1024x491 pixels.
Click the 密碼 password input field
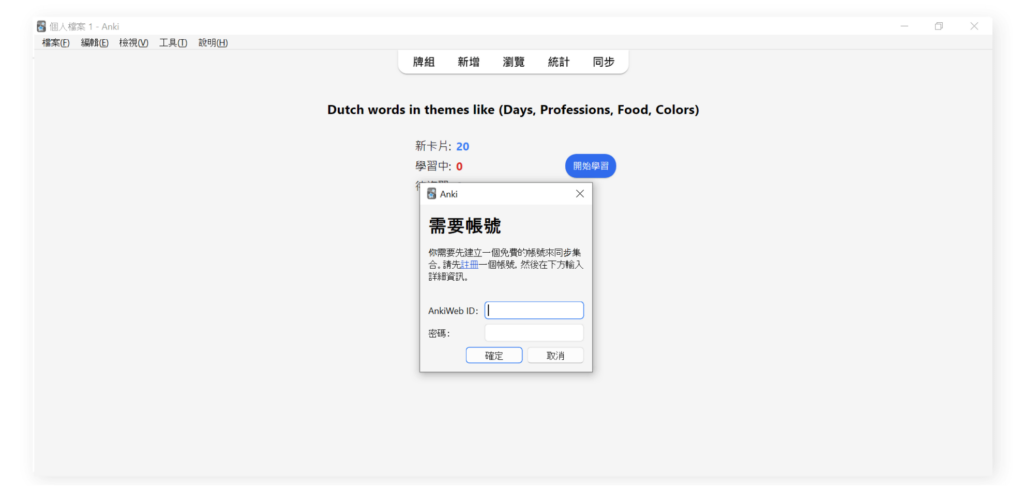point(534,333)
